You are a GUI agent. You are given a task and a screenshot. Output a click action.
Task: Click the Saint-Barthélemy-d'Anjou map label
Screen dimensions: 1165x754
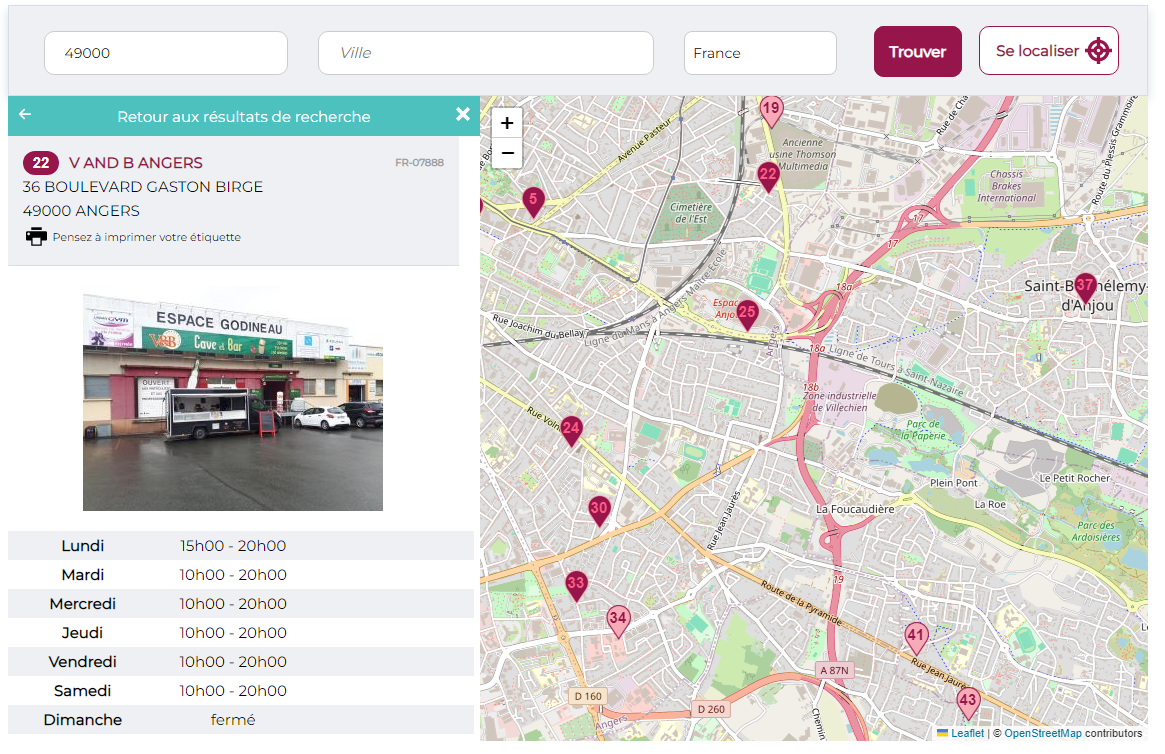pos(1086,296)
